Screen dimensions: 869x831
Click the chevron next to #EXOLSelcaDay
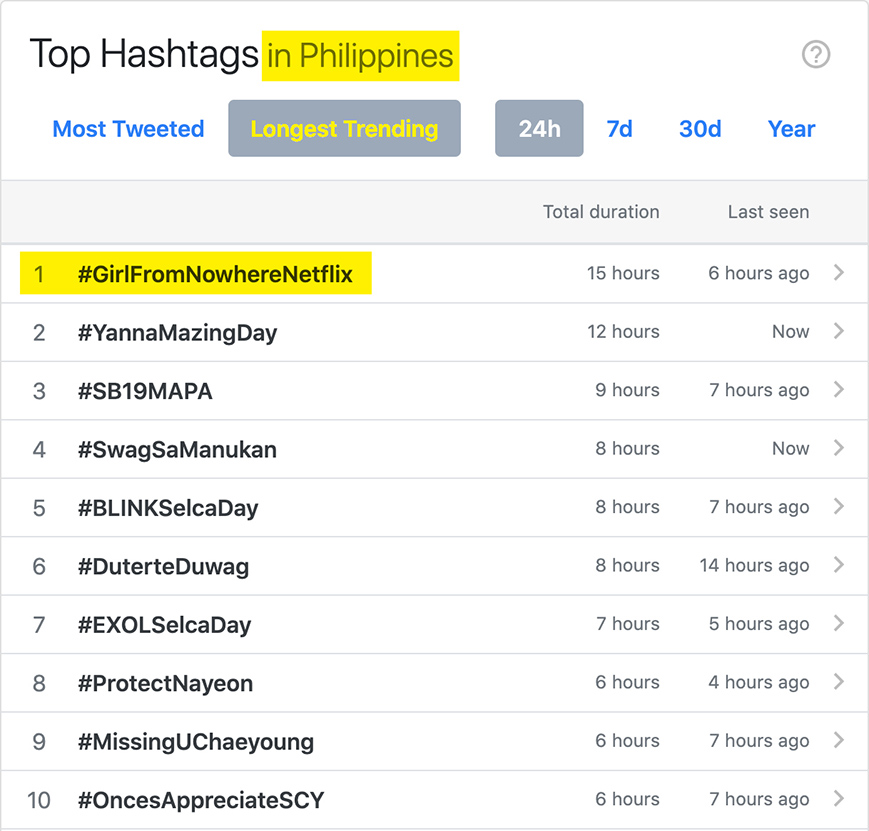839,623
